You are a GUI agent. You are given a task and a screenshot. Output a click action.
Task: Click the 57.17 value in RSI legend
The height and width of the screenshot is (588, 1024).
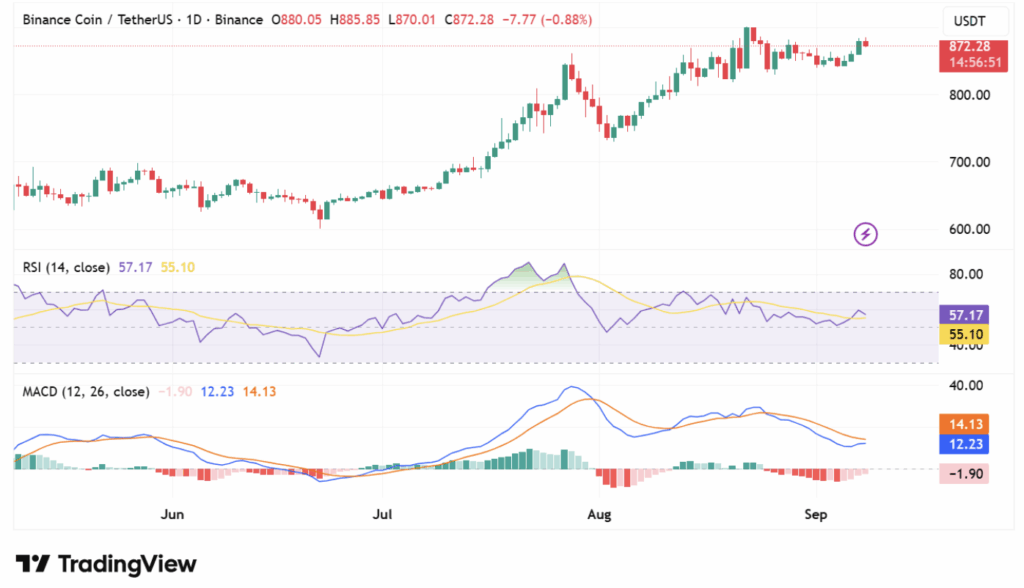pos(135,267)
